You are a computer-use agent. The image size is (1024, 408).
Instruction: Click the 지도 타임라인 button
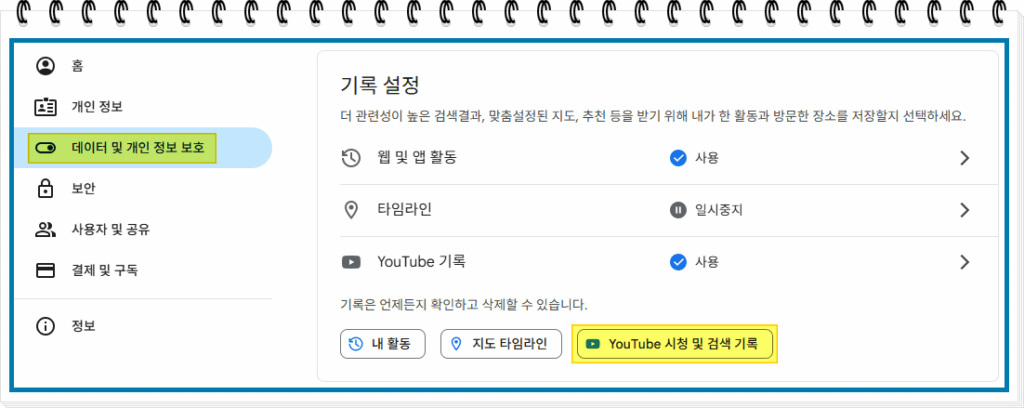click(501, 344)
